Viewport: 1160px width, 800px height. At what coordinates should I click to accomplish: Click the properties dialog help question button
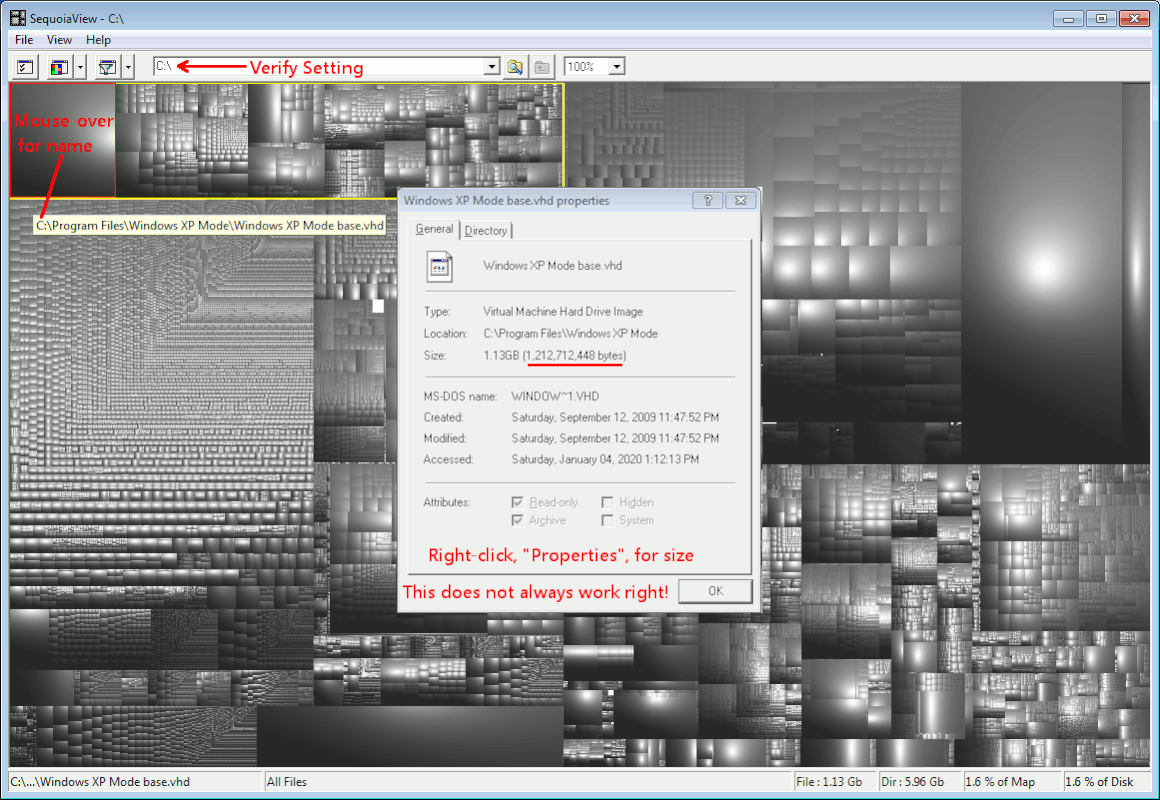tap(708, 201)
